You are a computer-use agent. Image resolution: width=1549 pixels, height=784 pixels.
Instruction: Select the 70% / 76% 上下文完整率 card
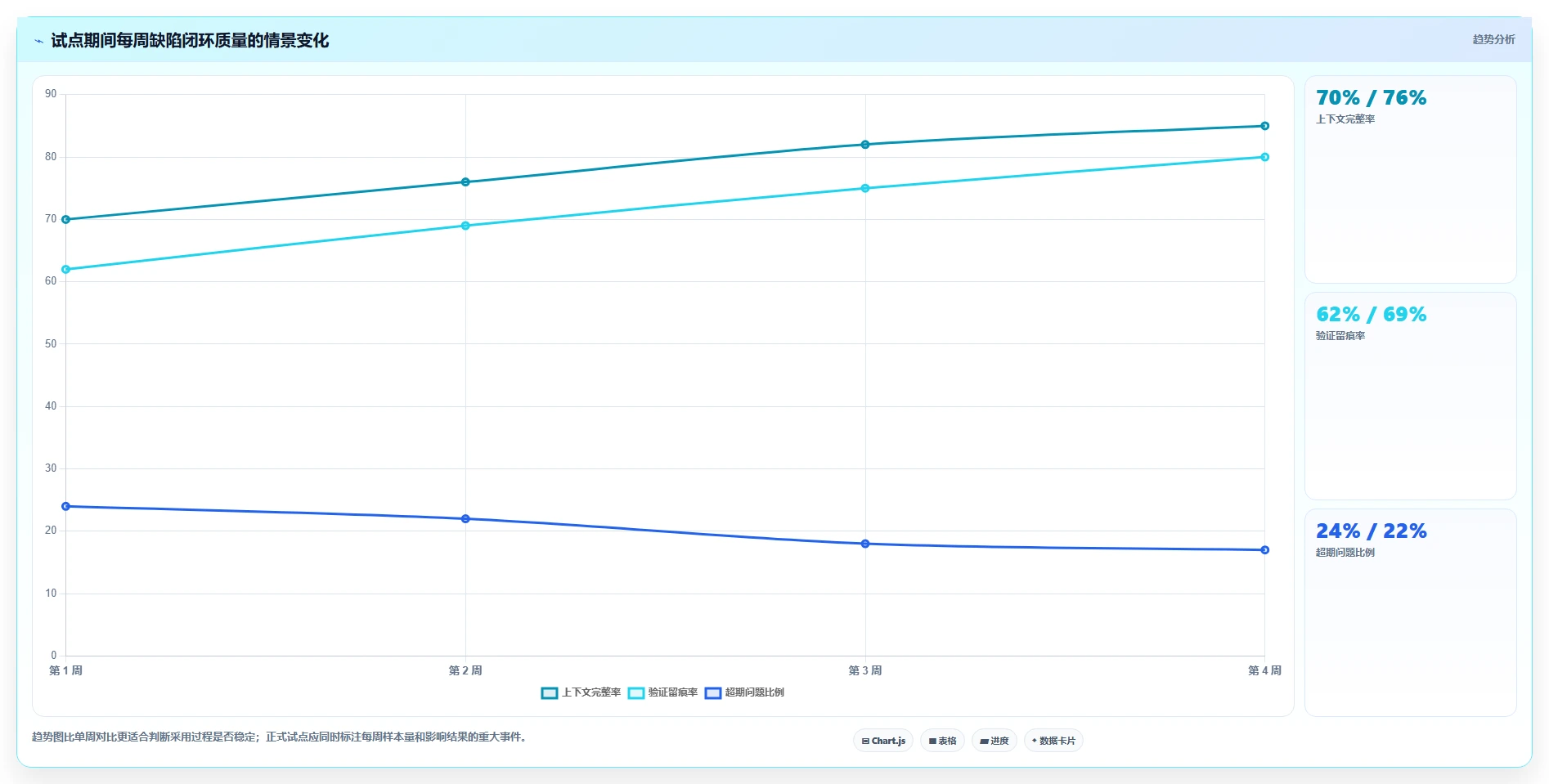1410,180
